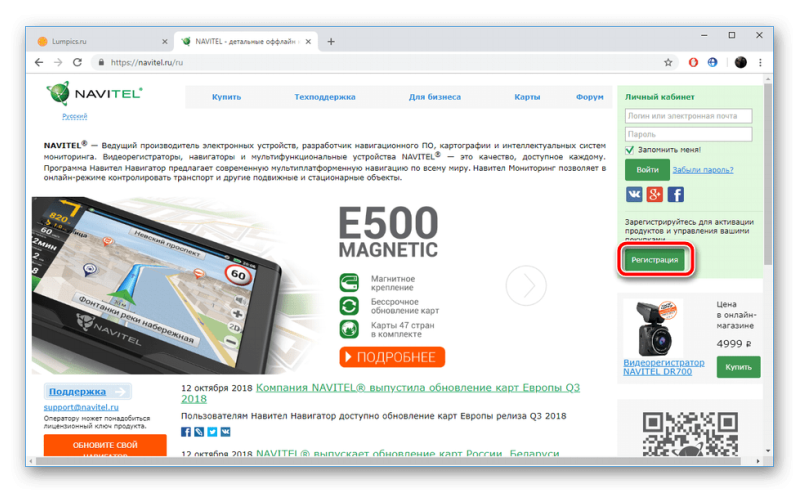Click the ОБНОВИТЕ СВОЙ НАВИГАТОР button
800x493 pixels.
[105, 445]
